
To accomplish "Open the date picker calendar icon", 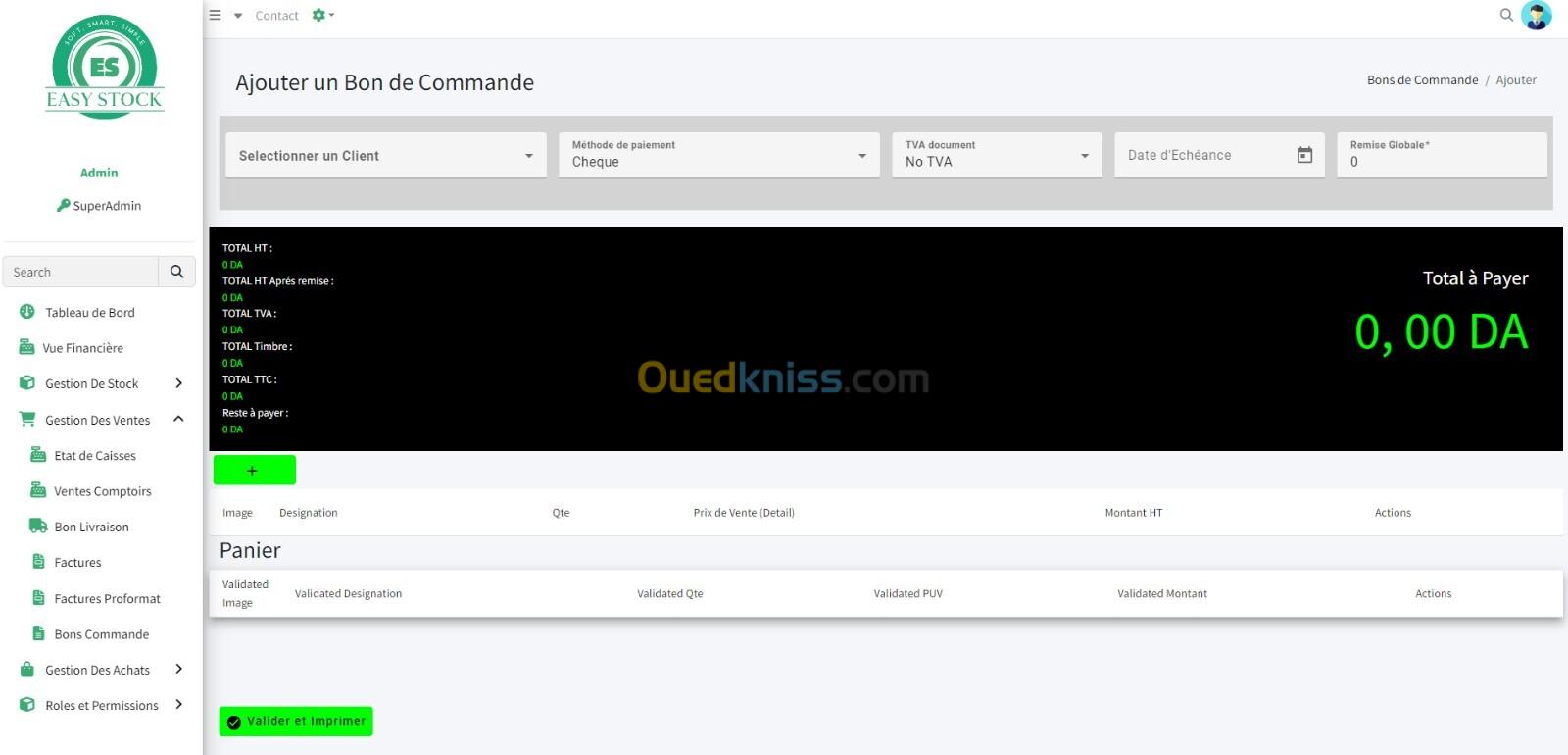I will click(x=1304, y=155).
